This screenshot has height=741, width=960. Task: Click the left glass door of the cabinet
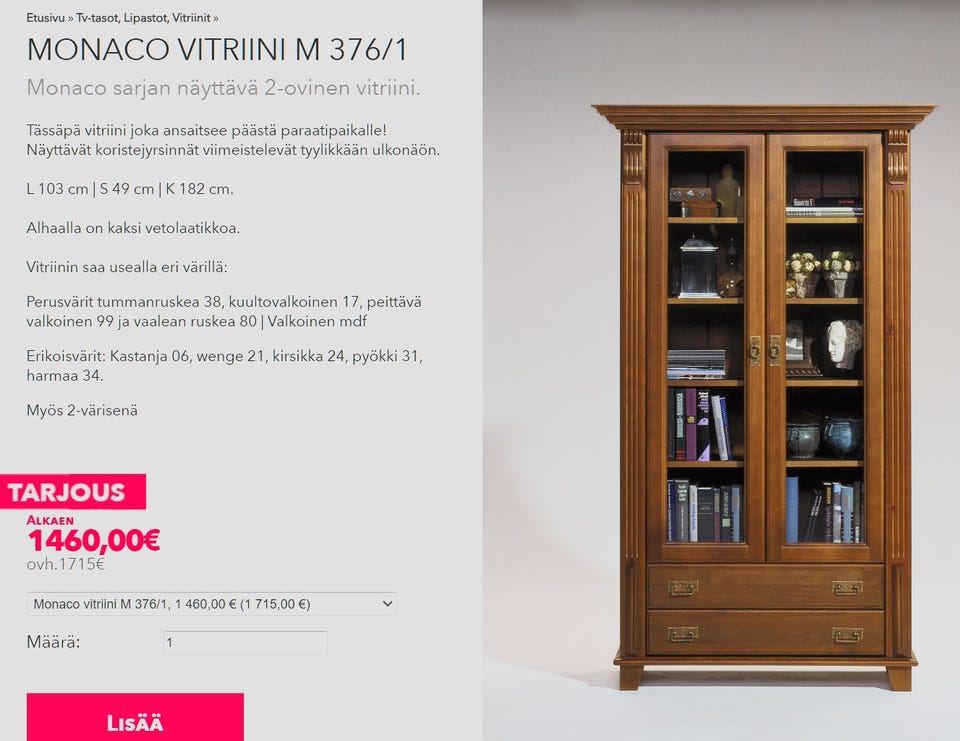tap(705, 347)
